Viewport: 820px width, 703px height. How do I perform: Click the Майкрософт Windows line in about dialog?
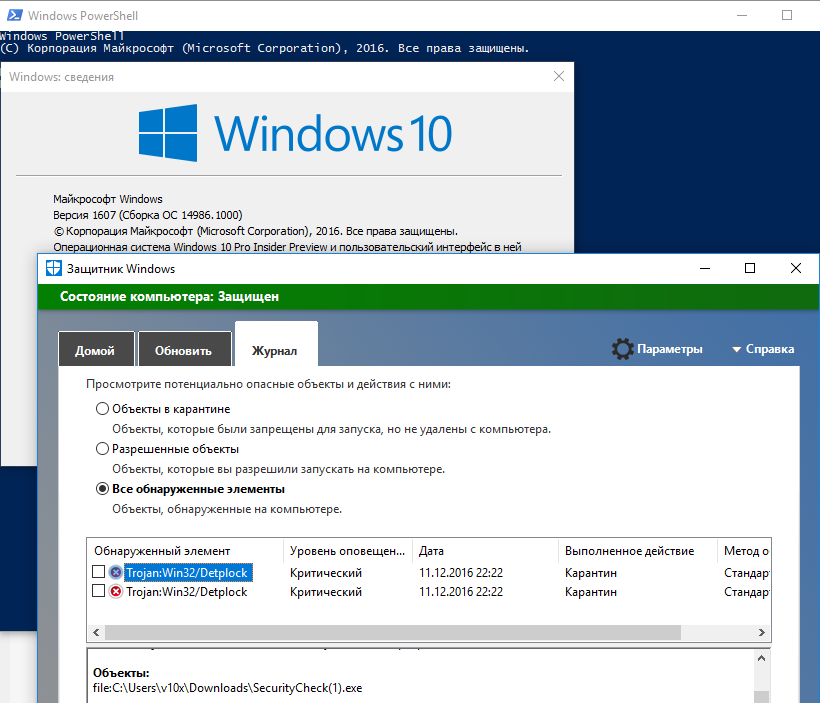pyautogui.click(x=108, y=199)
